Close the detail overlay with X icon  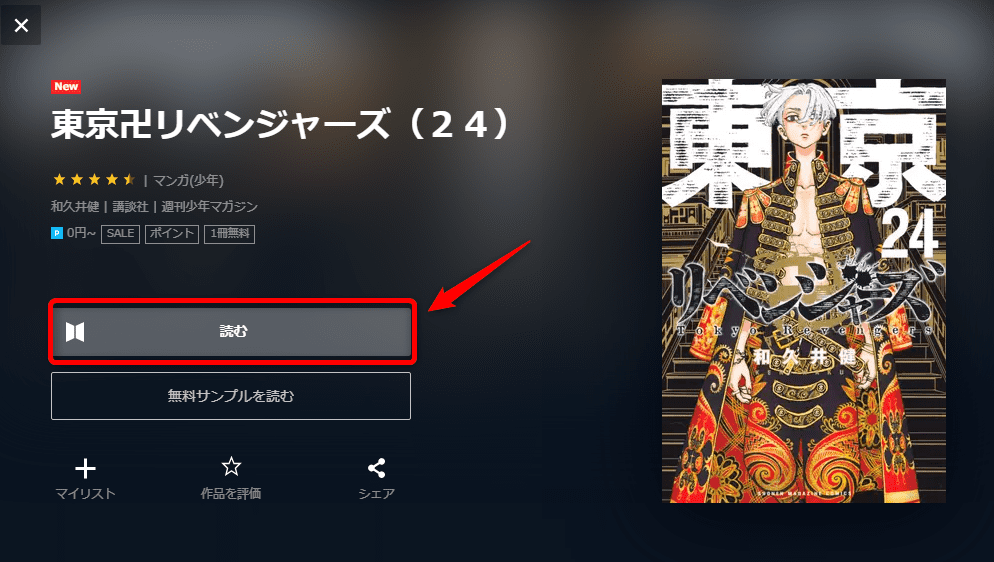click(x=21, y=25)
